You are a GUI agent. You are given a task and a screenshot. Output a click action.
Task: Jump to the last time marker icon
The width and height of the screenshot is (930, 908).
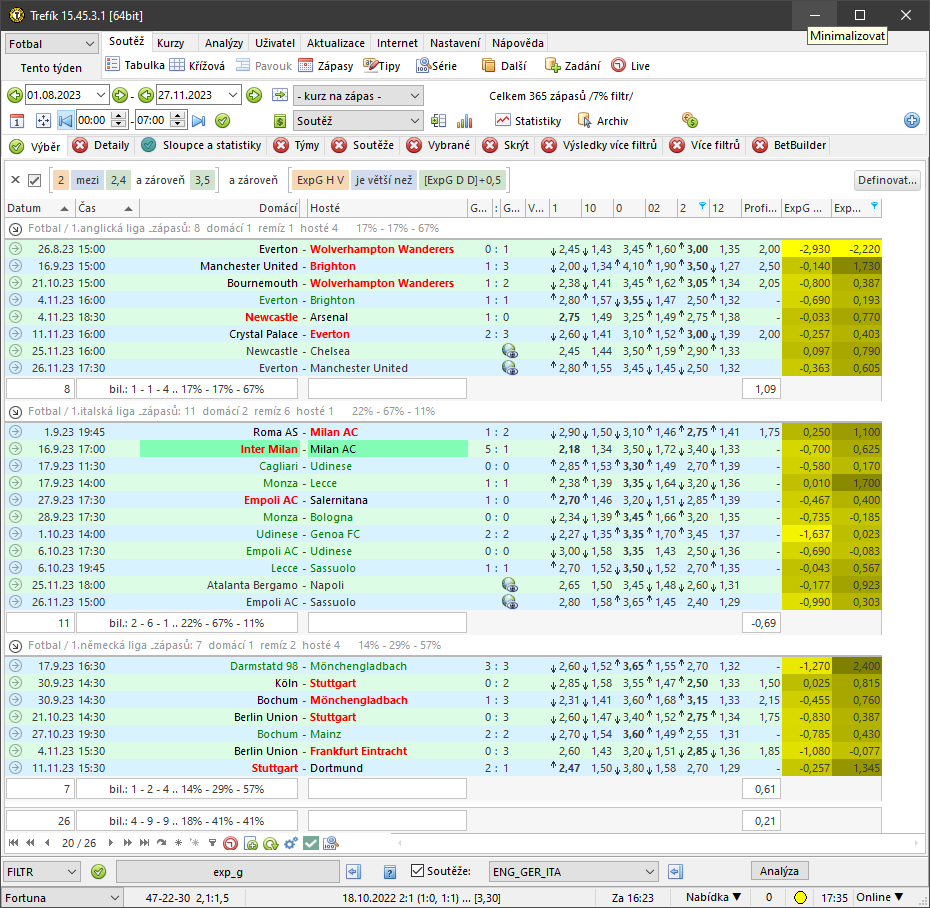tap(199, 121)
